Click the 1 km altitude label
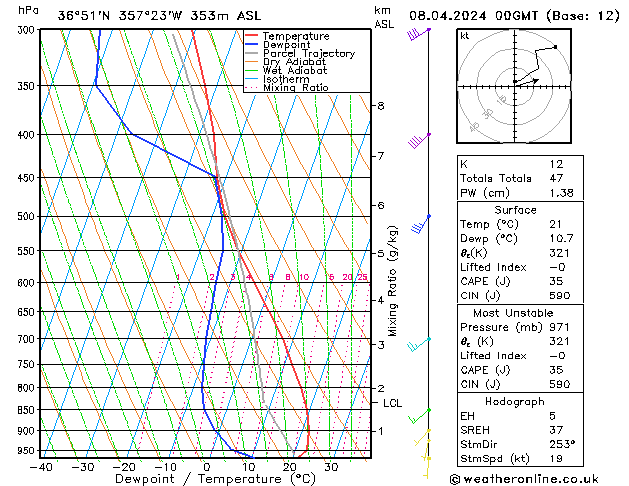This screenshot has height=486, width=629. pos(381,431)
